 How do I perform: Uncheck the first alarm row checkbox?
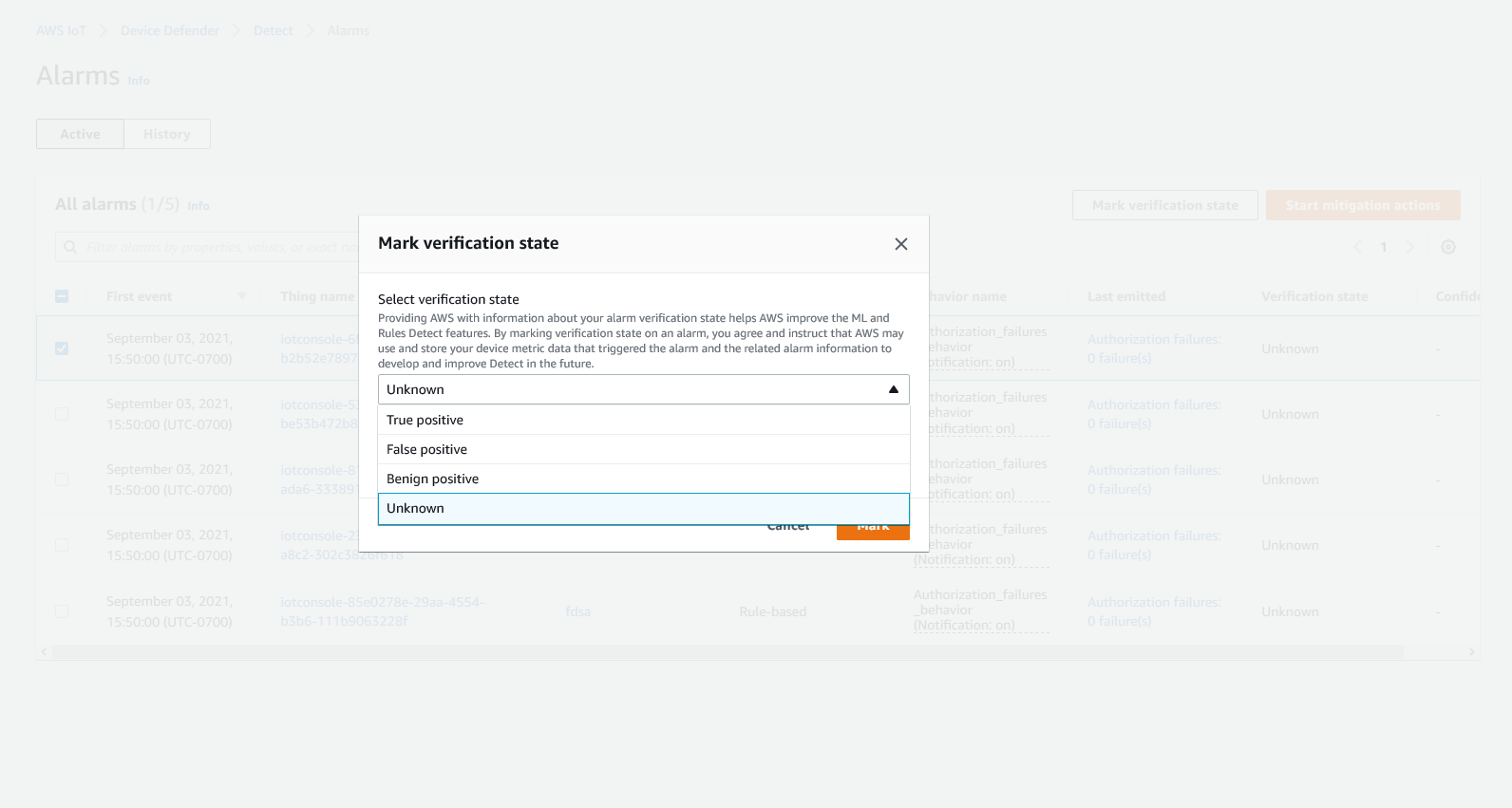point(62,348)
